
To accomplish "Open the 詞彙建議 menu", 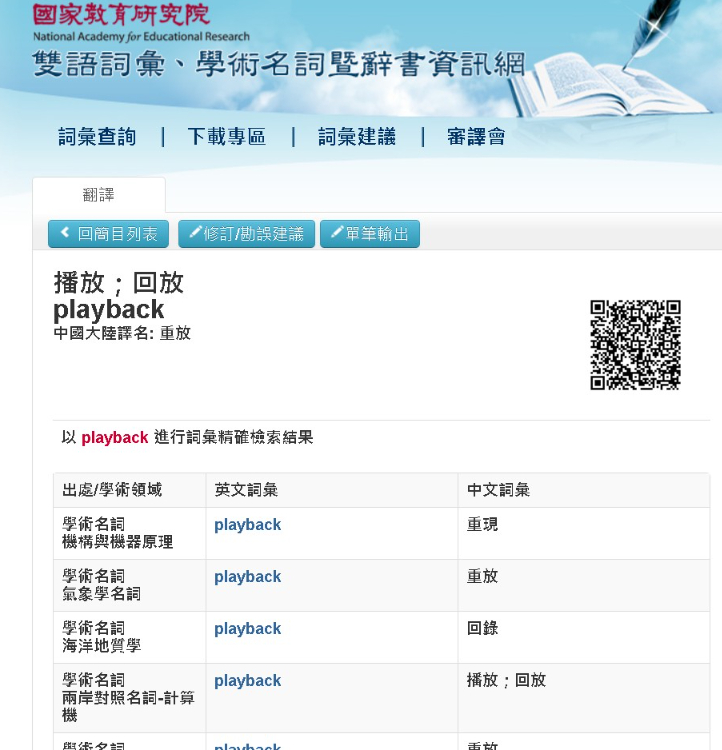I will [357, 137].
